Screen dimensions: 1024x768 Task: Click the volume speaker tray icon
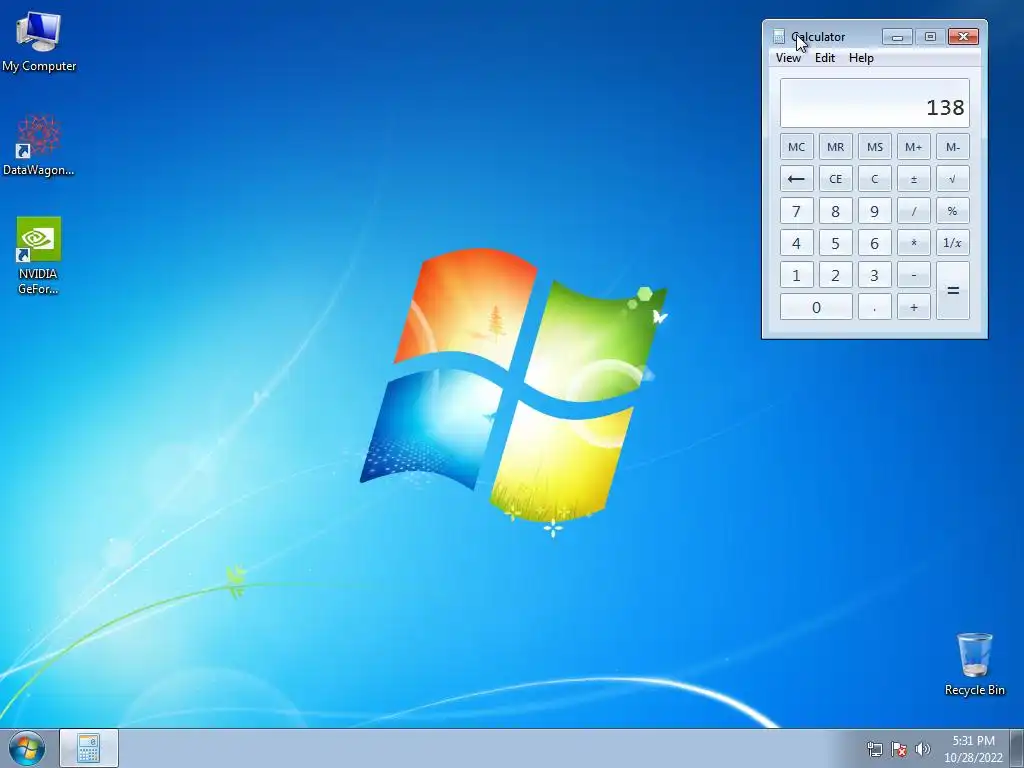click(x=922, y=749)
